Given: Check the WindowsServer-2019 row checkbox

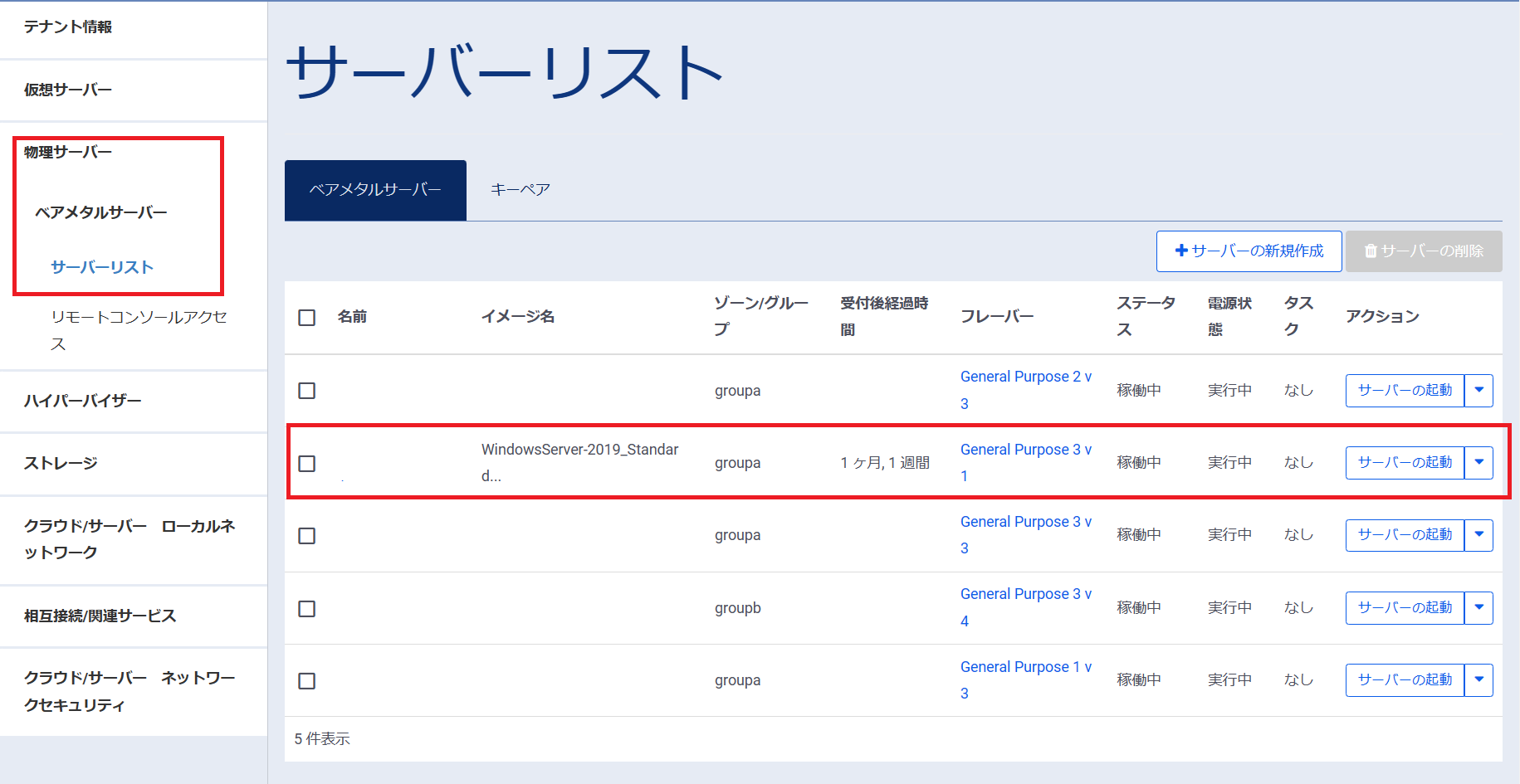Looking at the screenshot, I should click(x=307, y=463).
